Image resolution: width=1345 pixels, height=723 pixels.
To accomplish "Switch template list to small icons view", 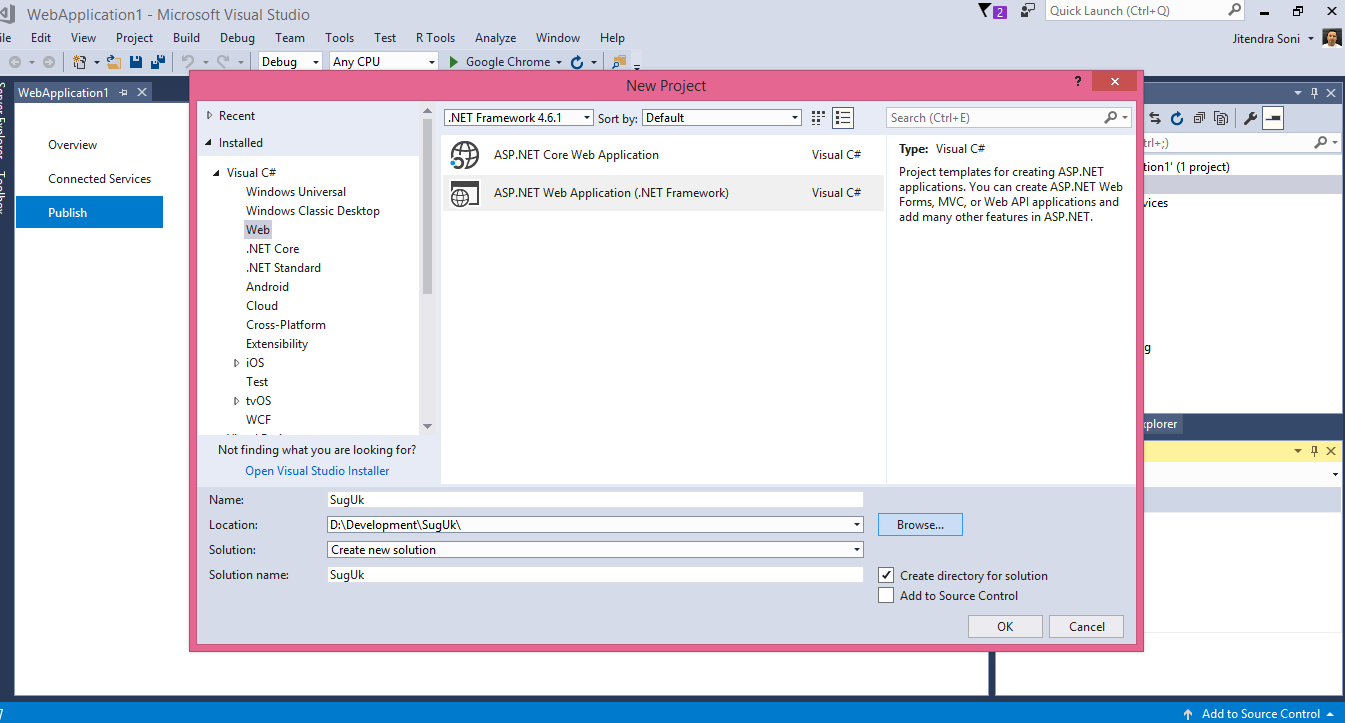I will coord(818,118).
